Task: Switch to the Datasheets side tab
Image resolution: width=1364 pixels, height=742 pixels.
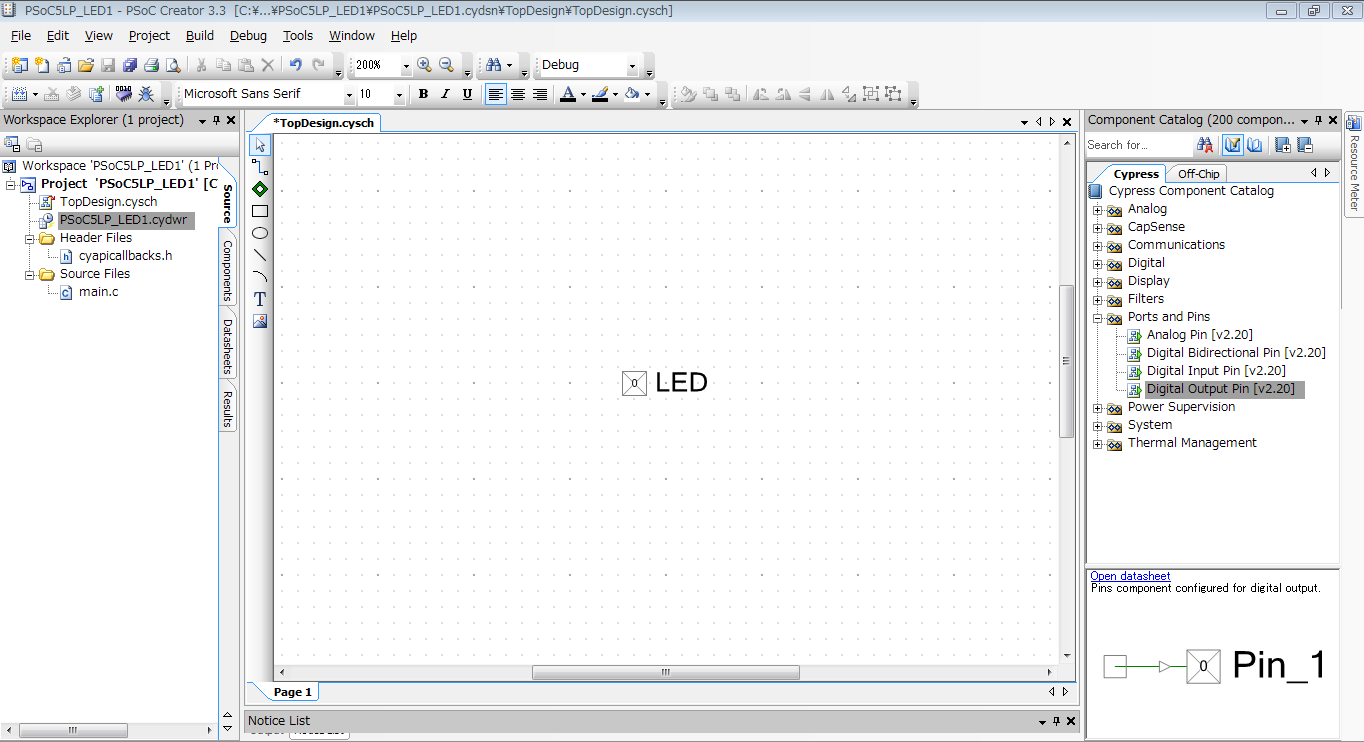Action: click(228, 346)
